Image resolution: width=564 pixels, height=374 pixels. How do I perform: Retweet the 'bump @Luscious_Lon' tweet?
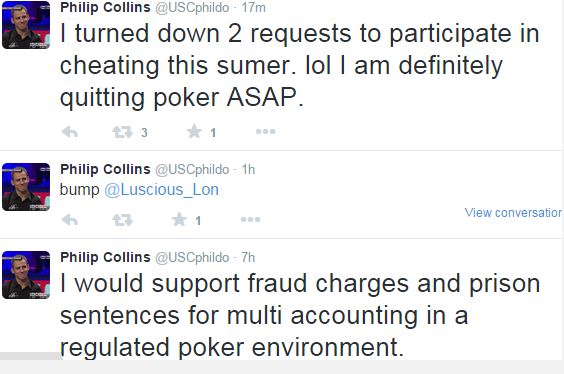(x=123, y=220)
